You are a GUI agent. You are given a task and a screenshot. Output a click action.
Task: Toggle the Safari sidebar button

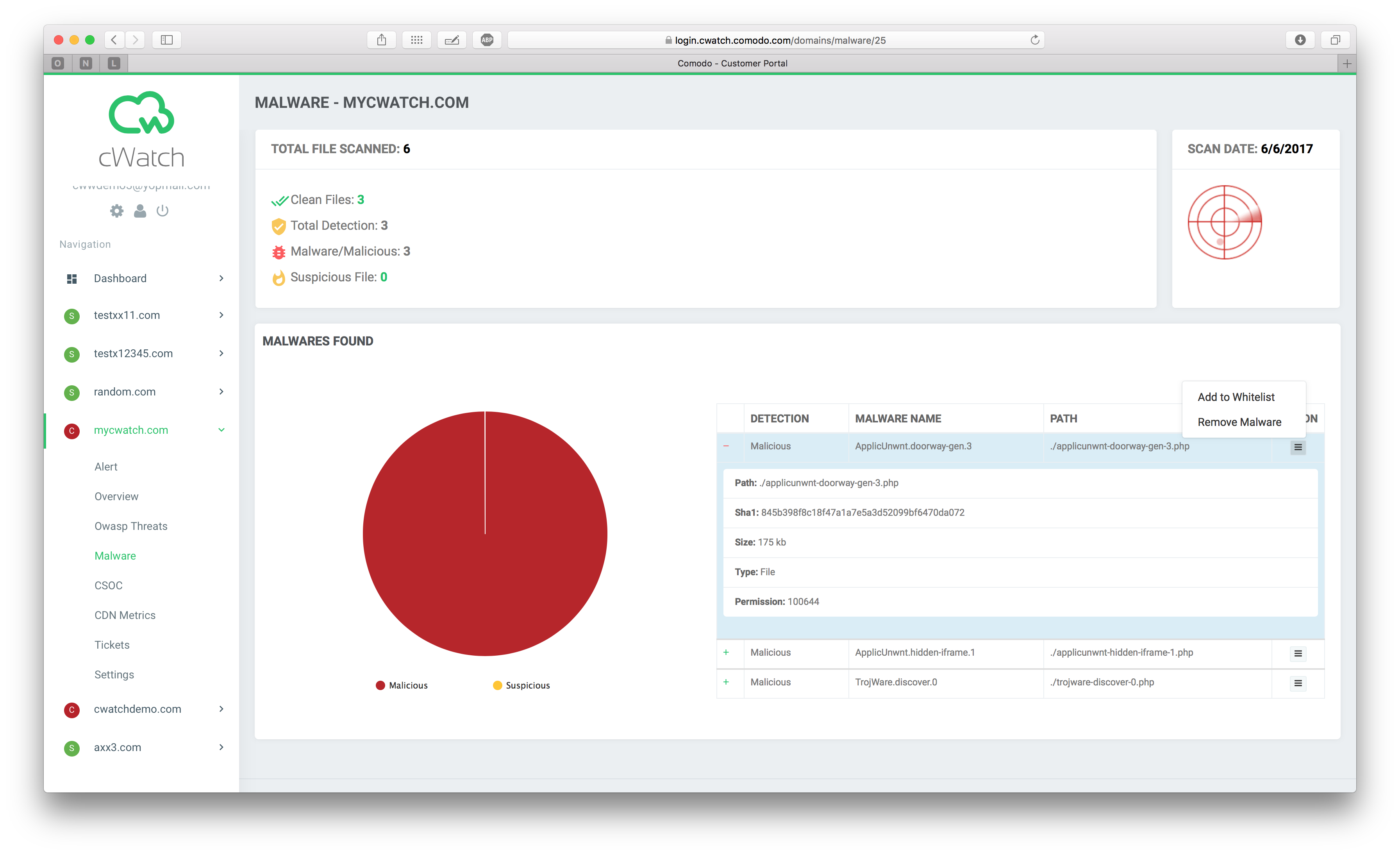tap(166, 40)
